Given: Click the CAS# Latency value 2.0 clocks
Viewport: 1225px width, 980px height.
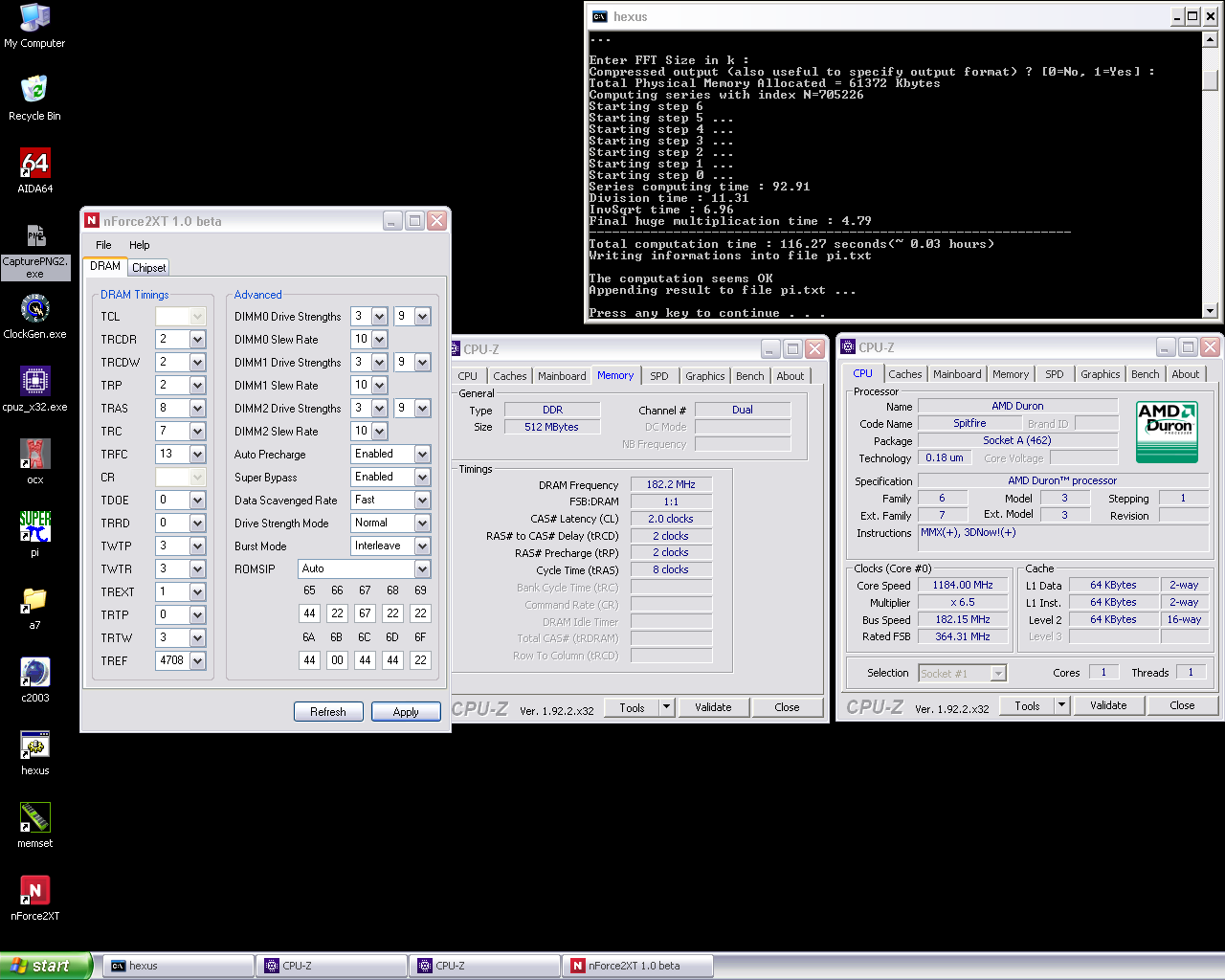Looking at the screenshot, I should [x=670, y=519].
